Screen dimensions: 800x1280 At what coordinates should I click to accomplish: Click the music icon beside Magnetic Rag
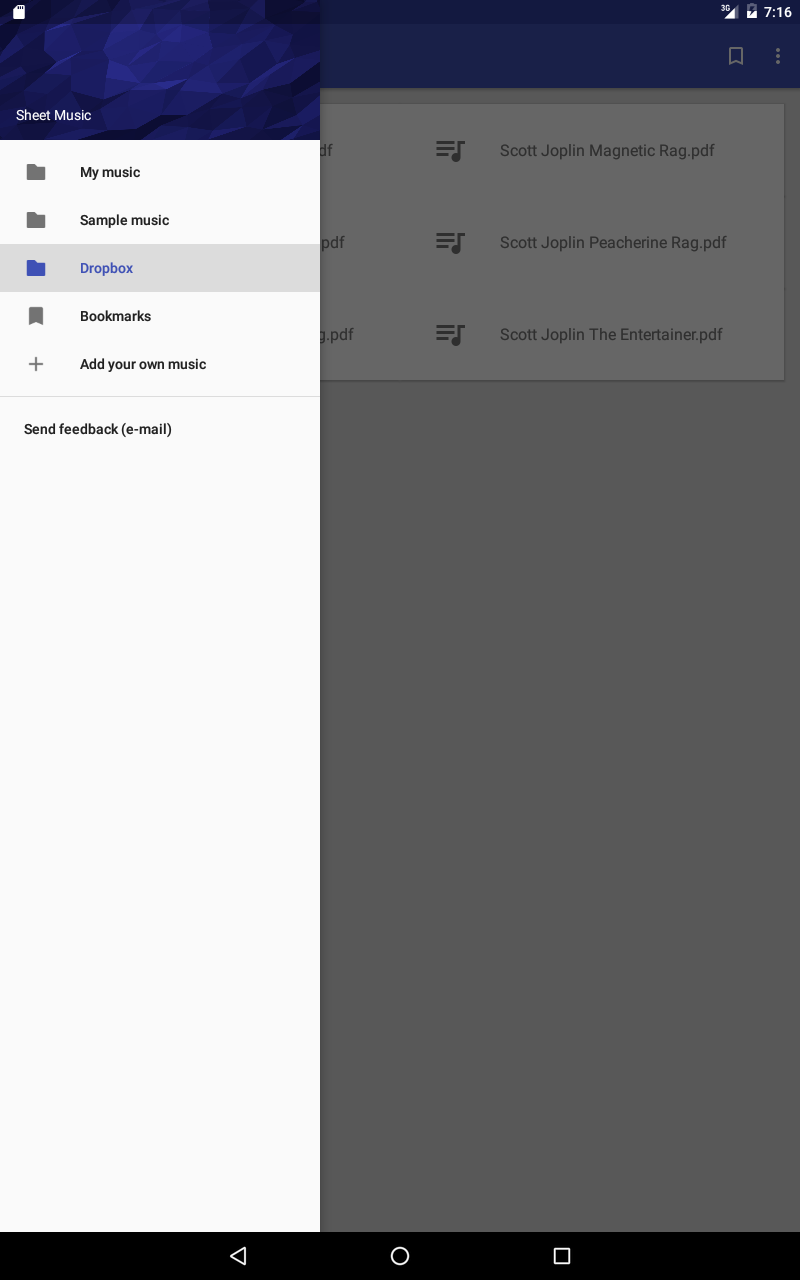pyautogui.click(x=451, y=151)
